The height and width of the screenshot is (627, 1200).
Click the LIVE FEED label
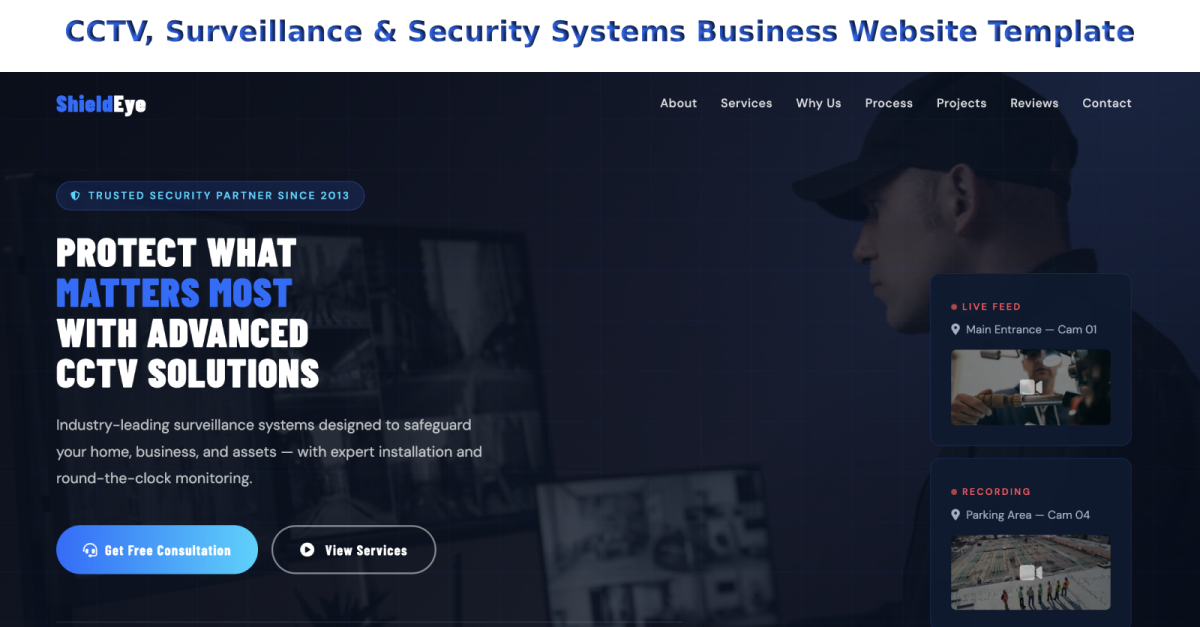tap(991, 307)
